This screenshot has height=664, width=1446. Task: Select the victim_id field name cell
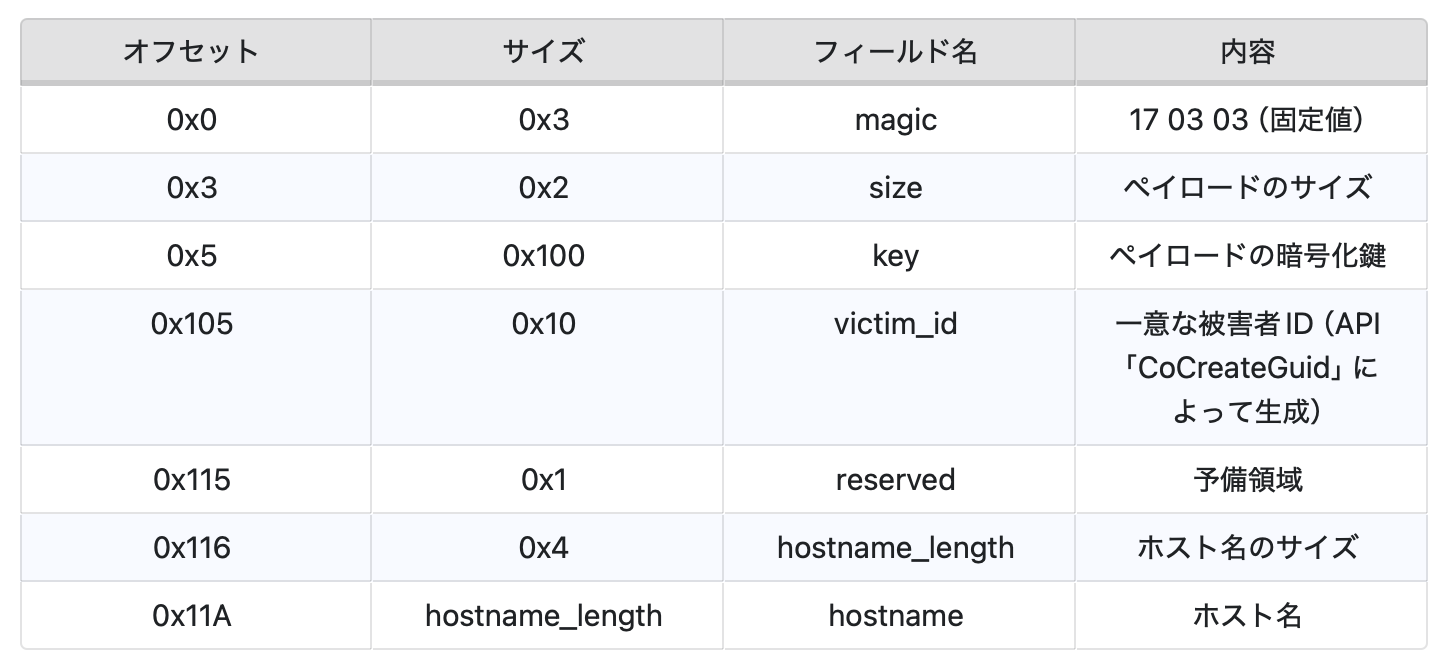point(895,324)
